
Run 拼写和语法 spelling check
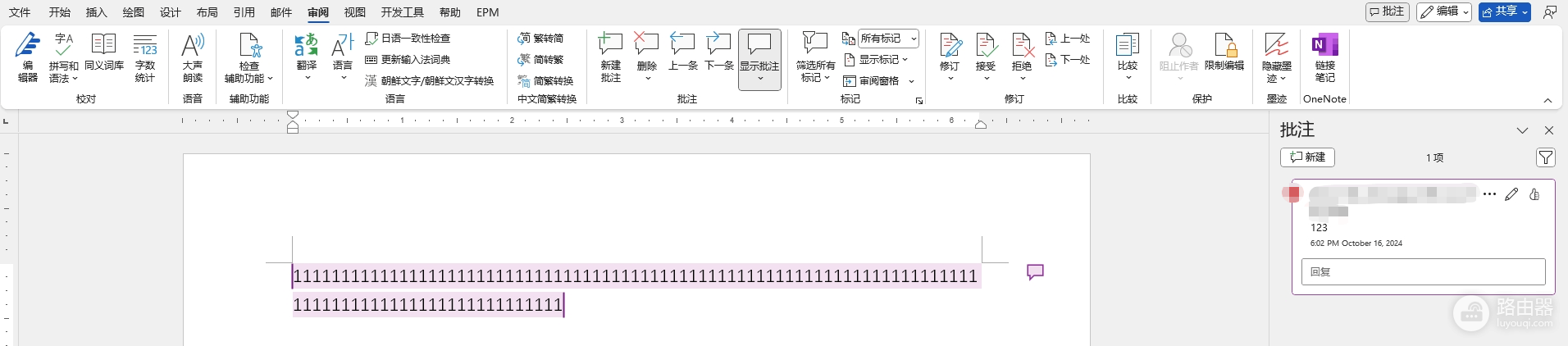[x=63, y=57]
